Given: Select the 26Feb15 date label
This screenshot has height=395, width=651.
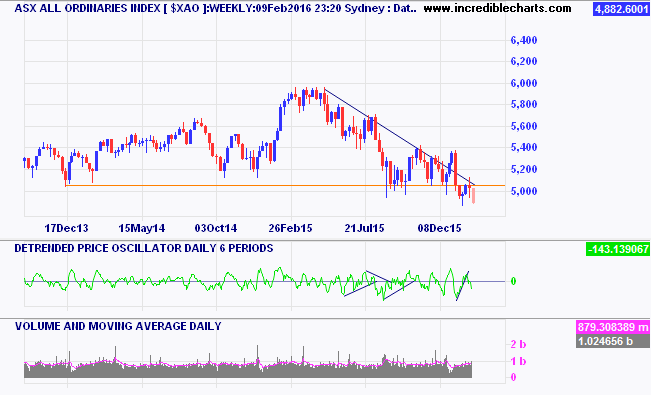Looking at the screenshot, I should pos(290,228).
